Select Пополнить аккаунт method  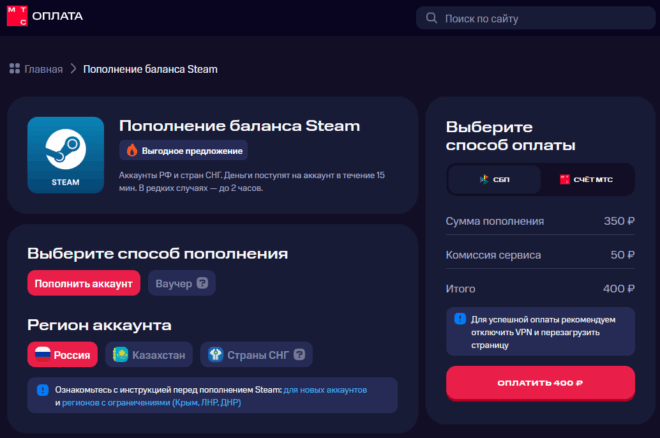pos(84,283)
